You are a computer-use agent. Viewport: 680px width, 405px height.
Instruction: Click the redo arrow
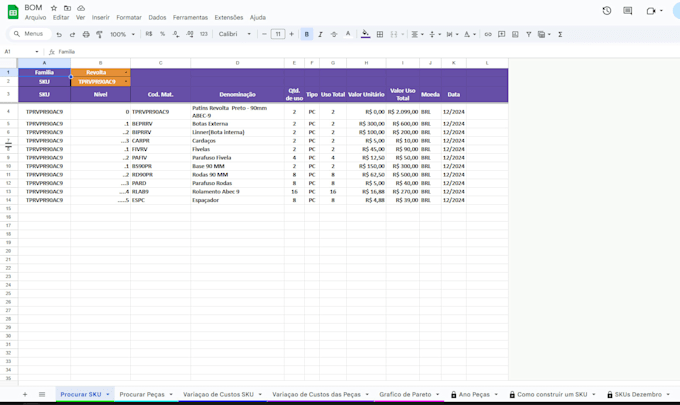pyautogui.click(x=72, y=34)
